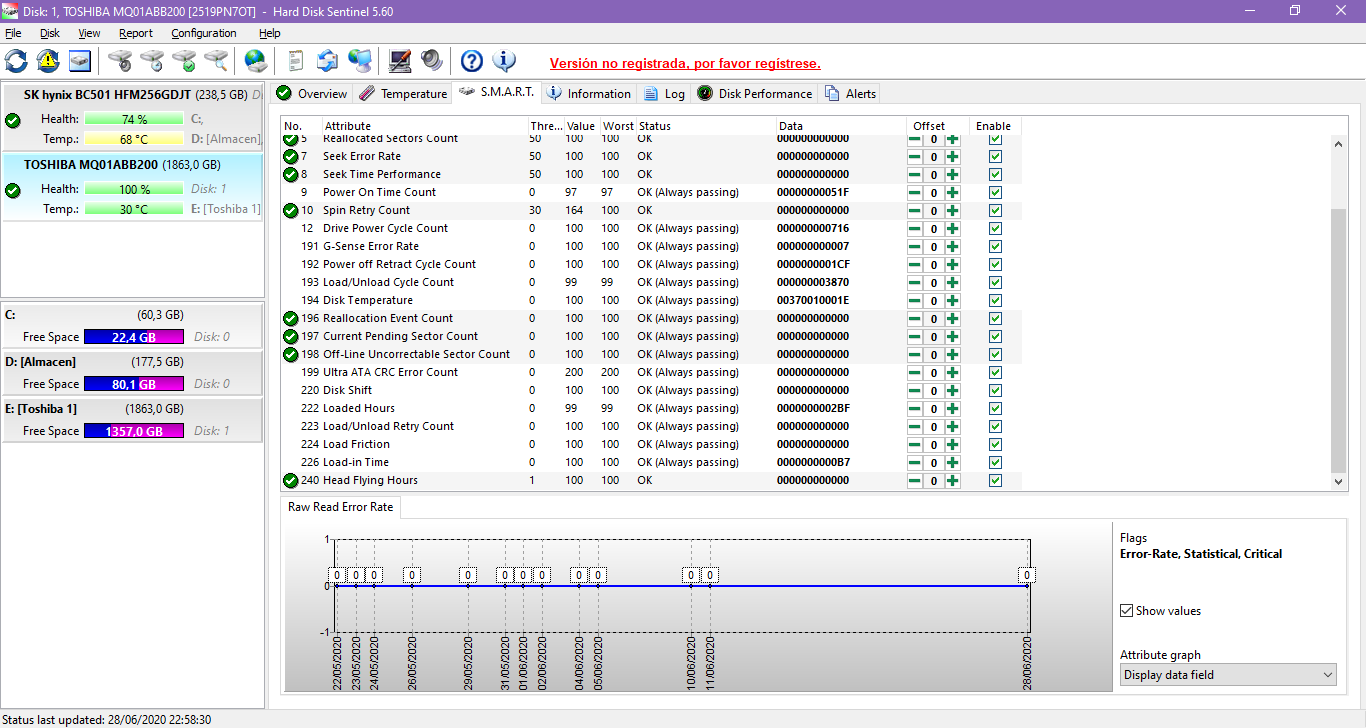Click the SK hynix 74 % health bar
Screen dimensions: 1366x728
point(134,119)
